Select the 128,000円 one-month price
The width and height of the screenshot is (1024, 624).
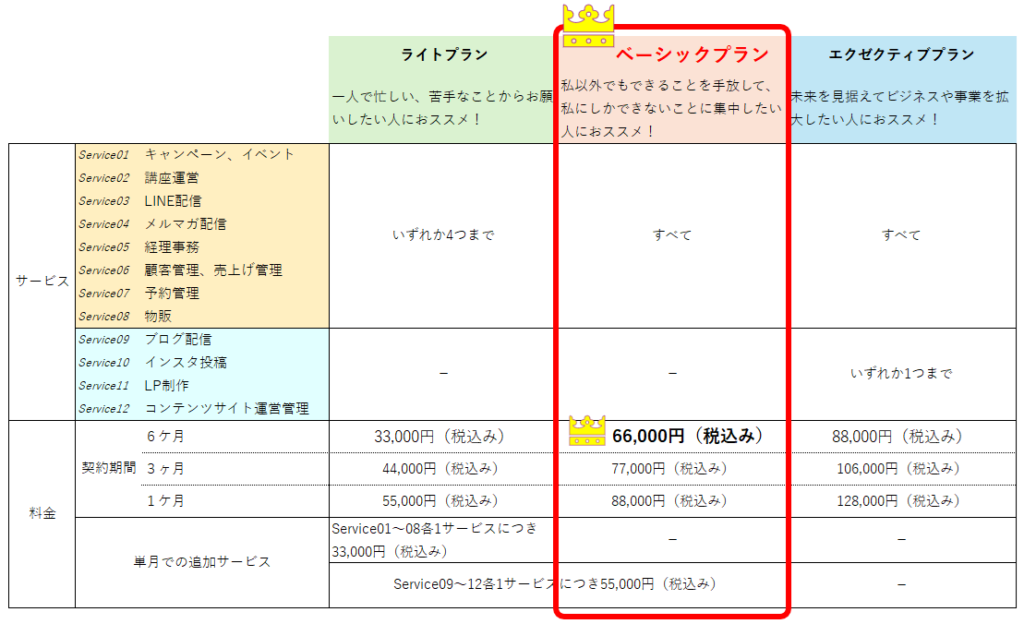pos(901,500)
